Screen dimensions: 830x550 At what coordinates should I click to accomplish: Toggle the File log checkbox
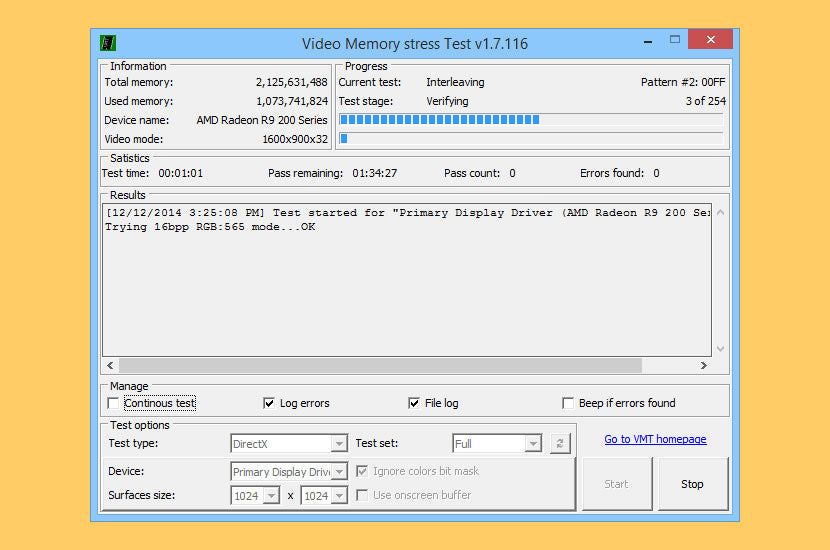point(414,403)
